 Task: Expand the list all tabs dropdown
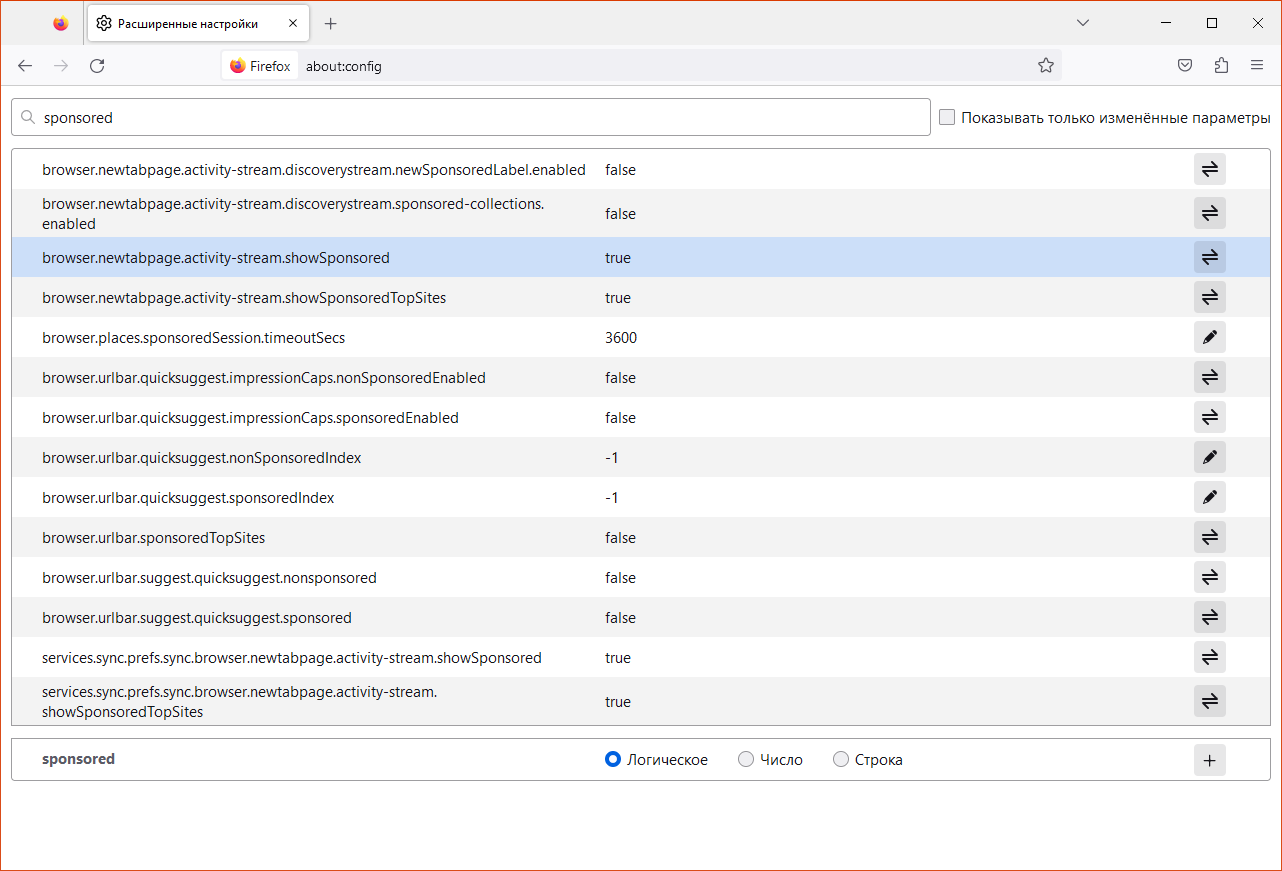click(x=1083, y=23)
